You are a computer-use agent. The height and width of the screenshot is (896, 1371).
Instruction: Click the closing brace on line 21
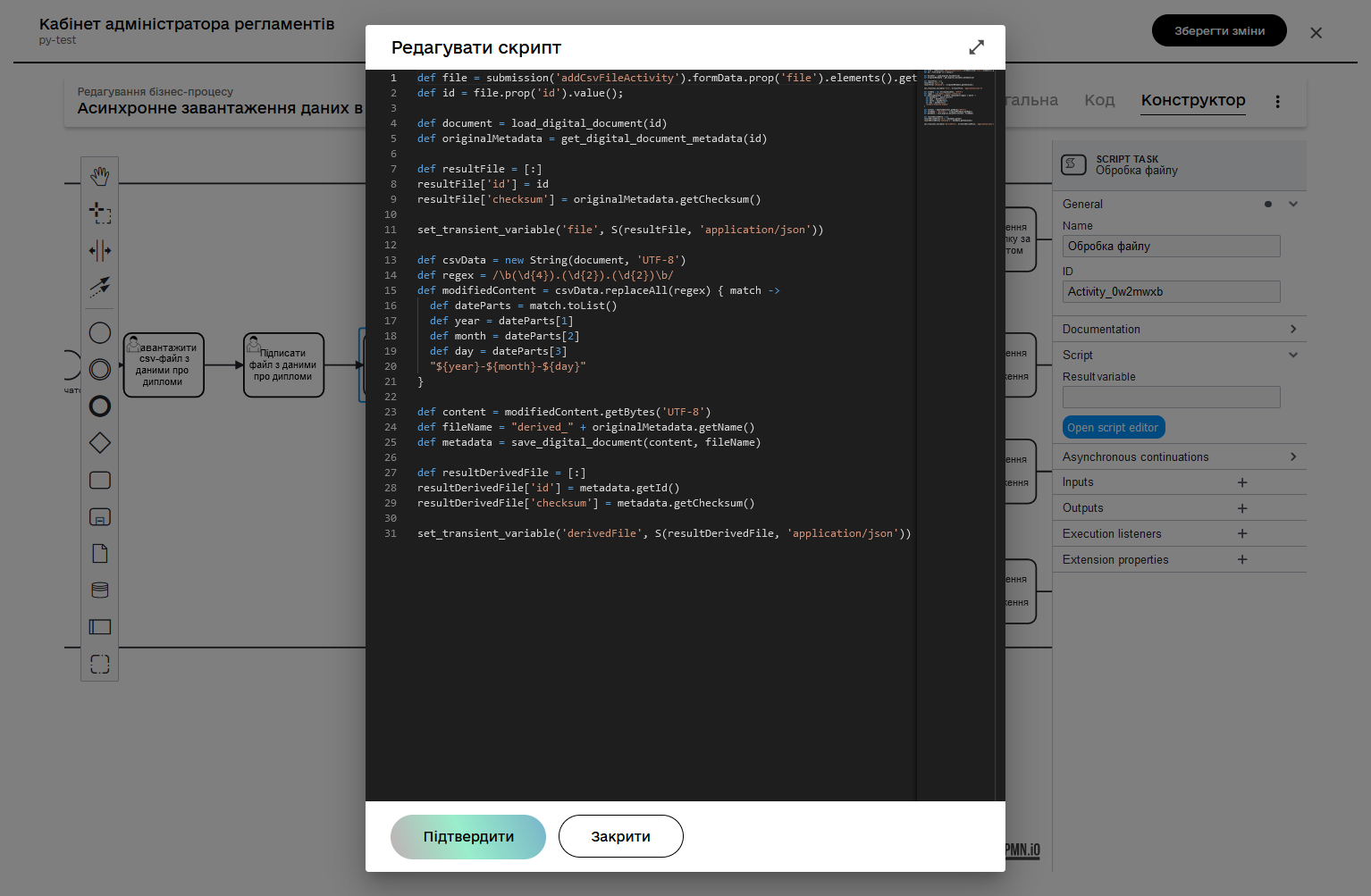pos(420,381)
